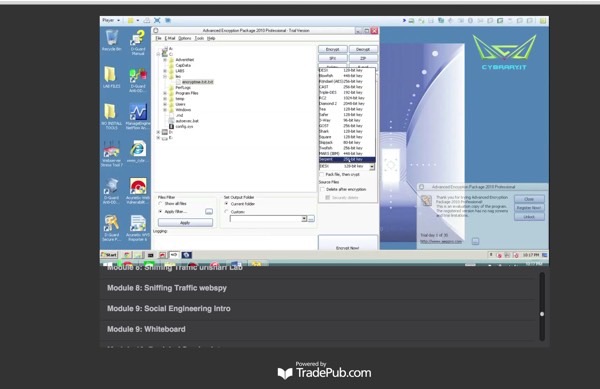Click the browse button beside Apply filter
The image size is (600, 389).
209,212
